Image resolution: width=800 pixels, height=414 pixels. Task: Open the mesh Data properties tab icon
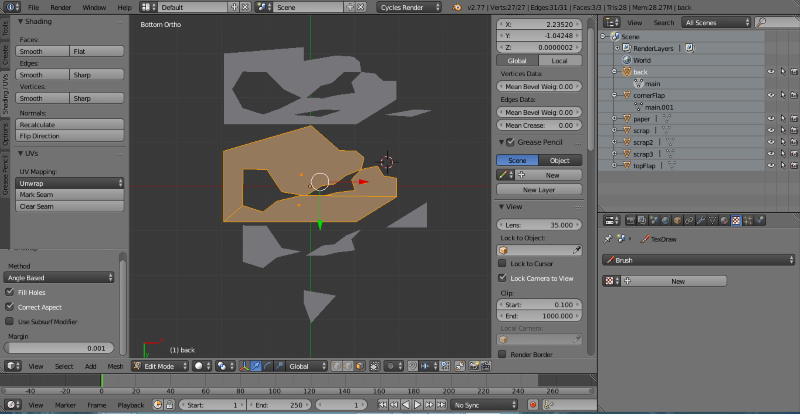(x=712, y=221)
